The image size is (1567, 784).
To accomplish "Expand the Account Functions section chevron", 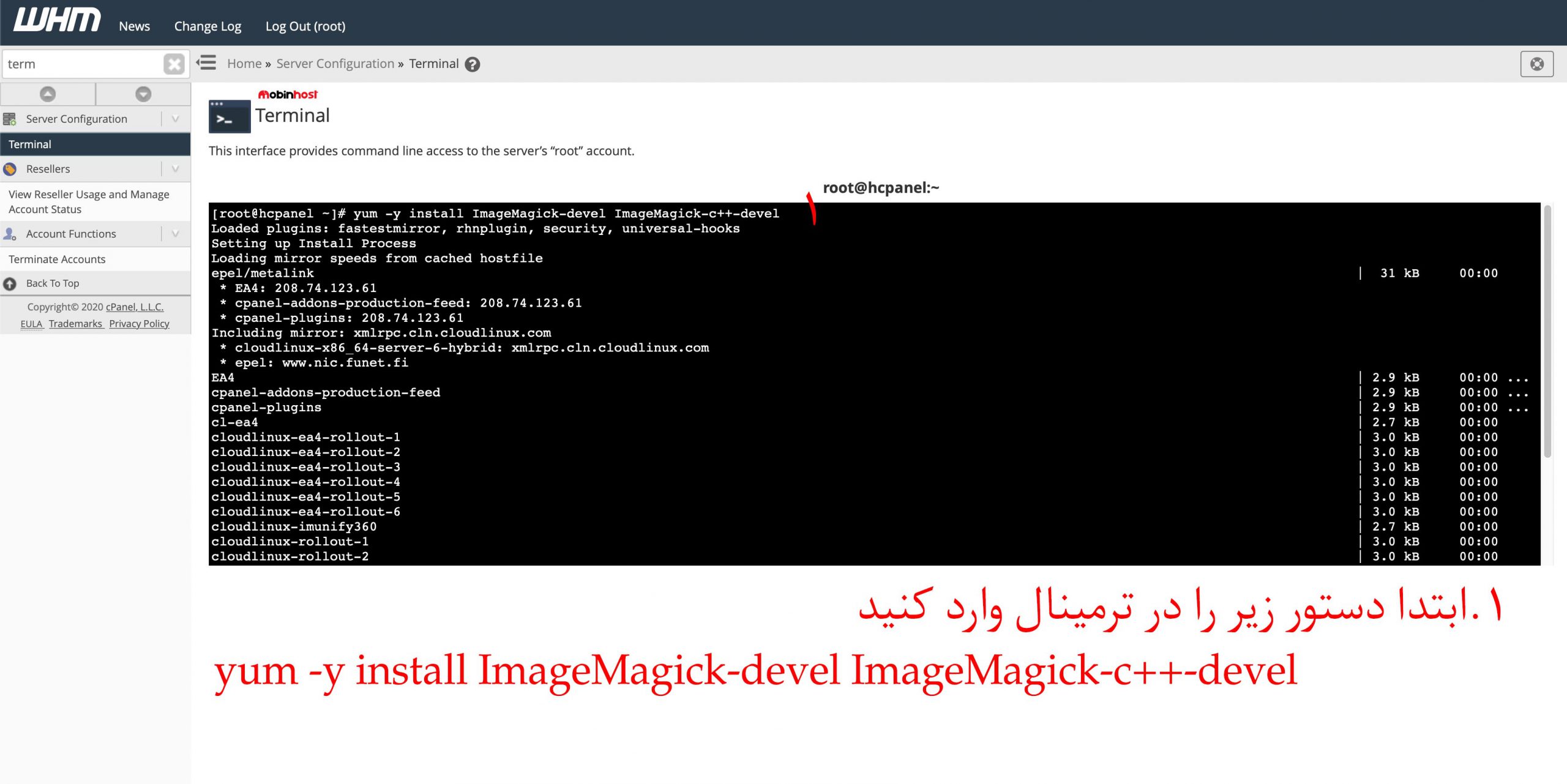I will tap(174, 233).
